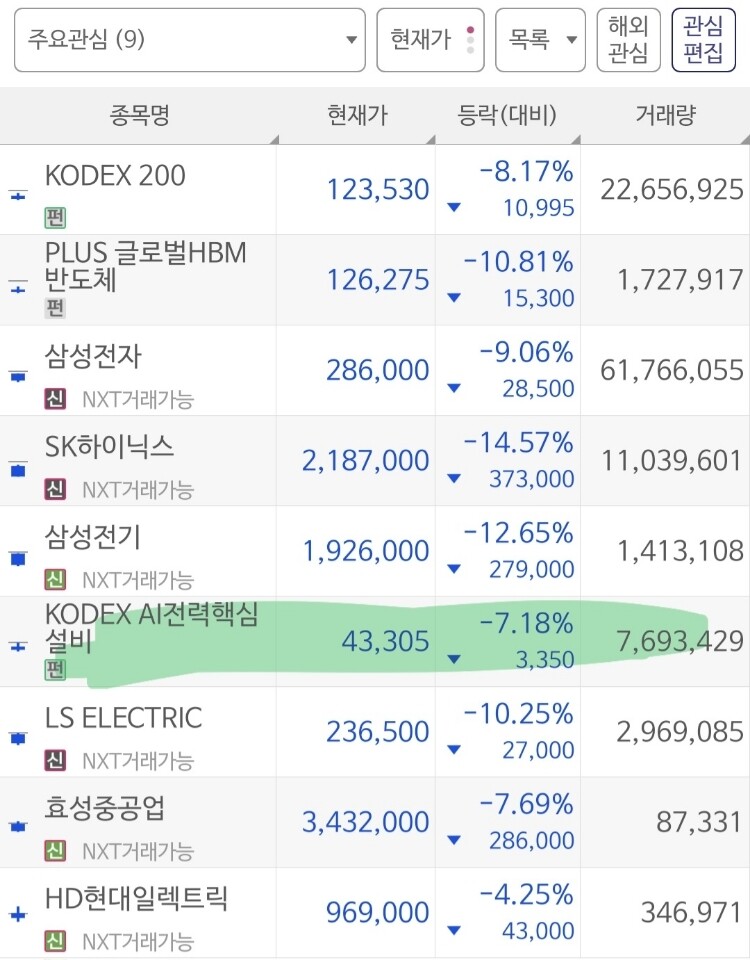Click the 신 badge under SK하이닉스

[x=55, y=489]
